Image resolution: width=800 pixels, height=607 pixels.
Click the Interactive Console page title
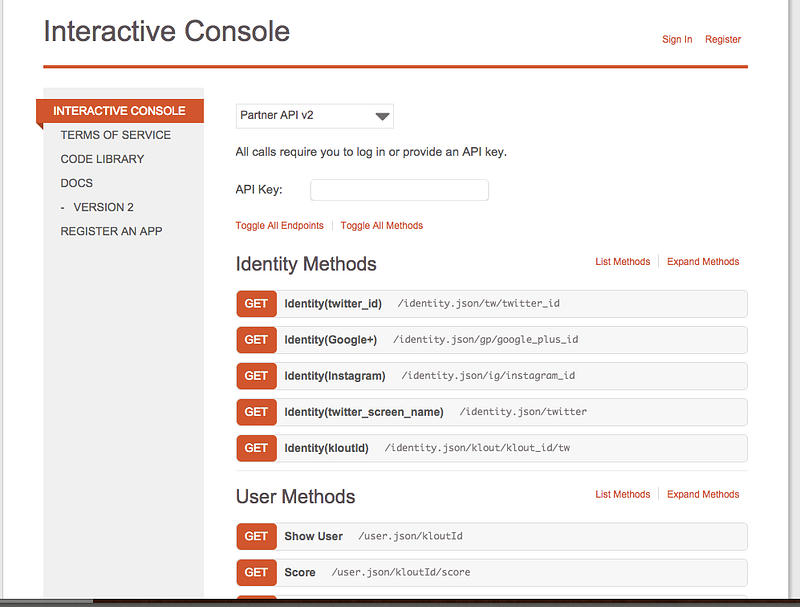pos(167,32)
